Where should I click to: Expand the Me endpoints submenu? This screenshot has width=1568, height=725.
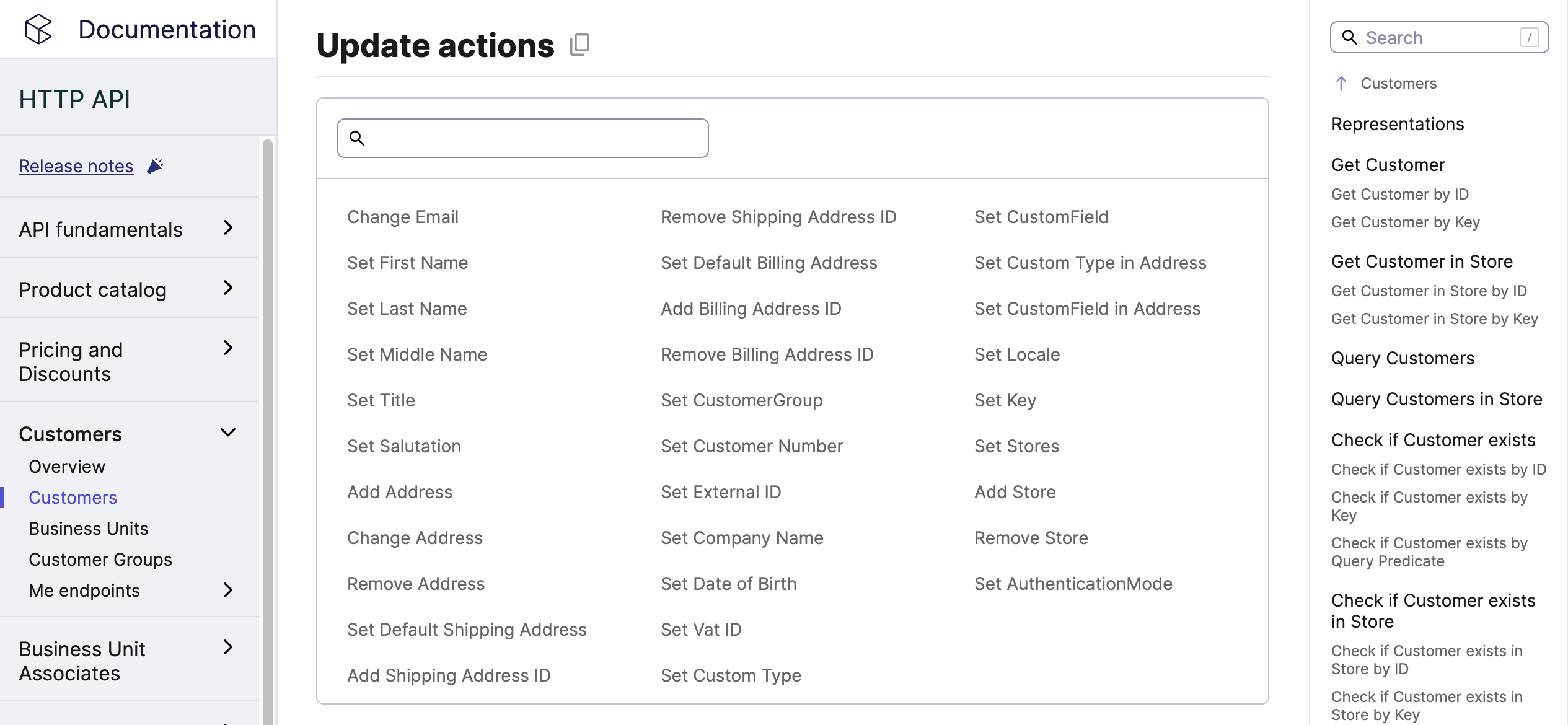click(x=227, y=590)
